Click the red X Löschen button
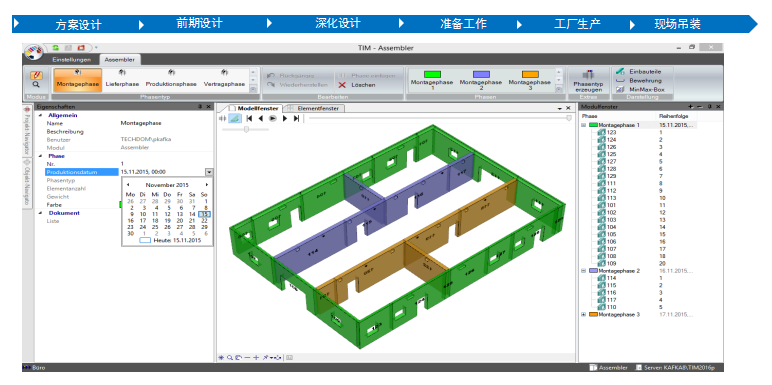Viewport: 772px width, 385px height. point(342,85)
